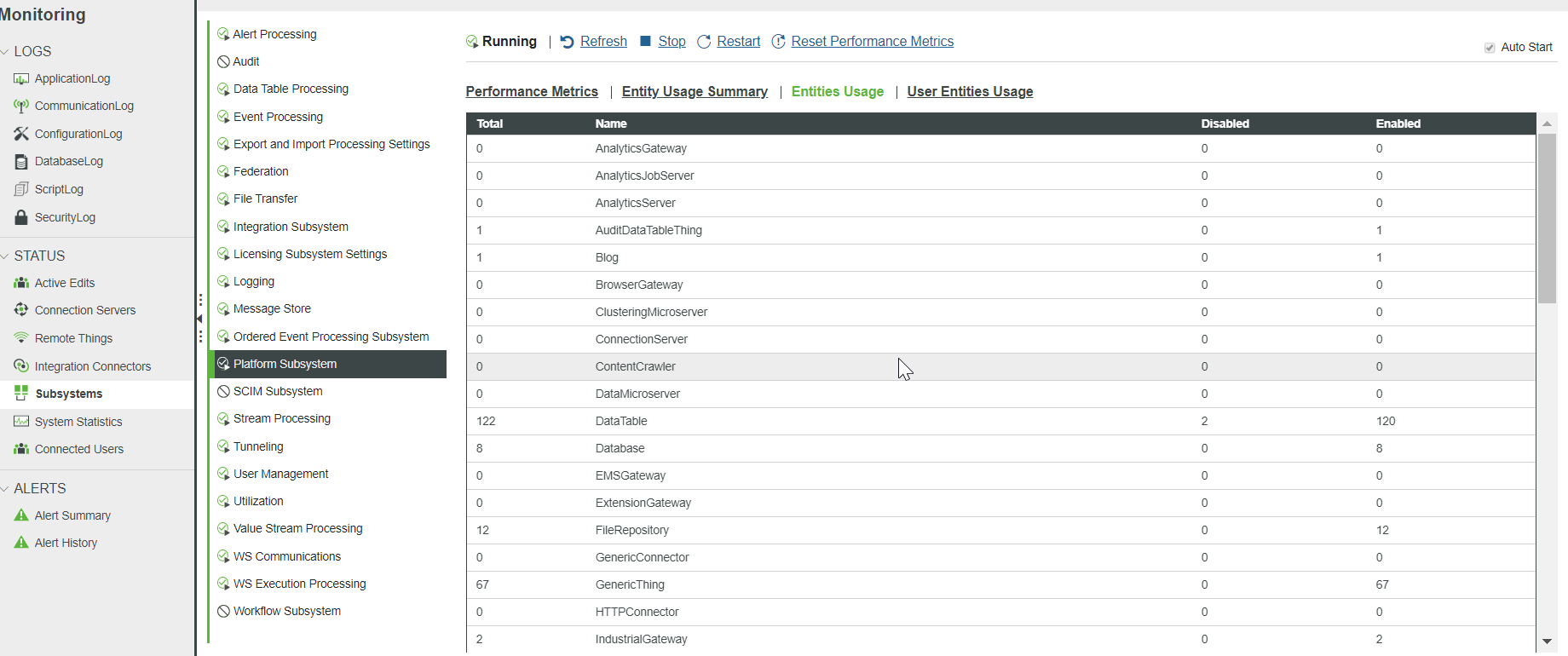The image size is (1568, 656).
Task: Click the scrollbar down arrow
Action: (1547, 642)
